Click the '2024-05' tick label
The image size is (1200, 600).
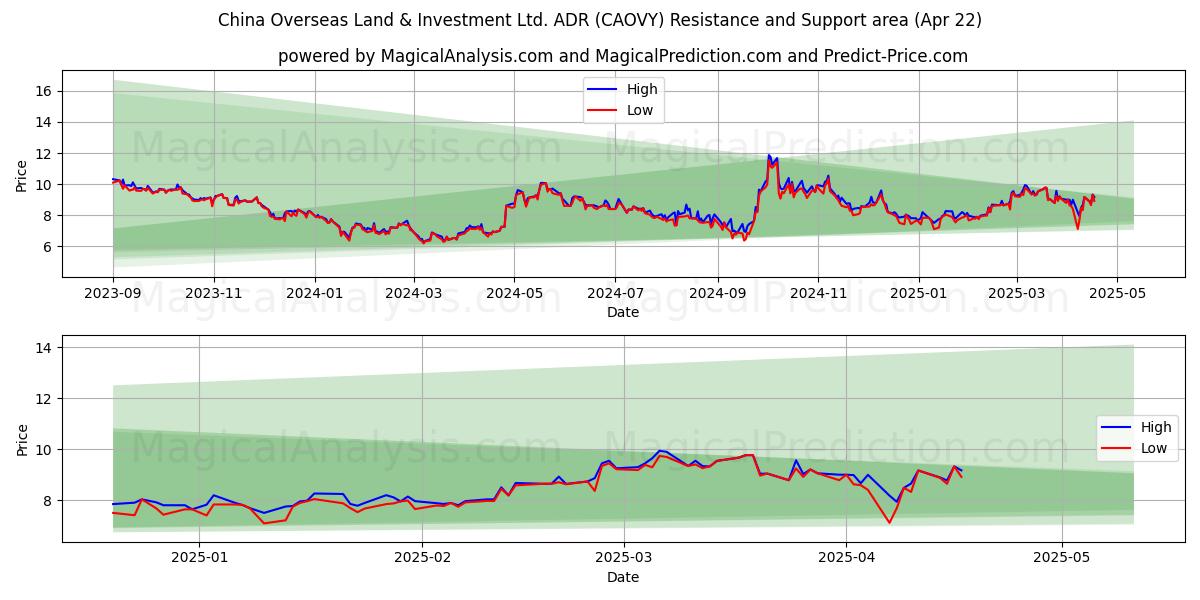click(514, 293)
